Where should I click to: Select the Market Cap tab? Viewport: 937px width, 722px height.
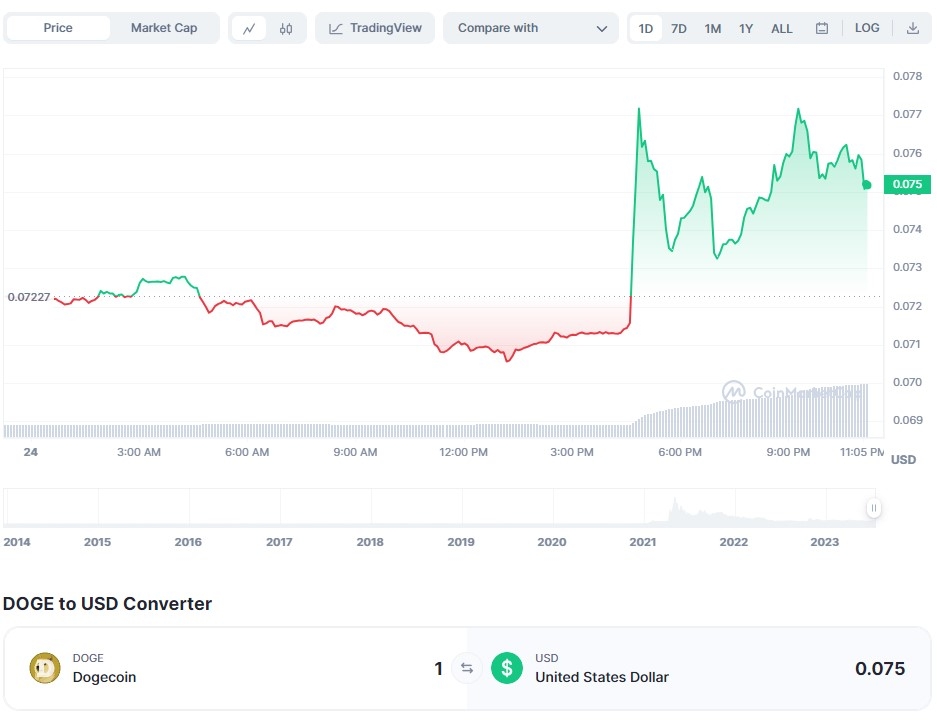click(164, 28)
